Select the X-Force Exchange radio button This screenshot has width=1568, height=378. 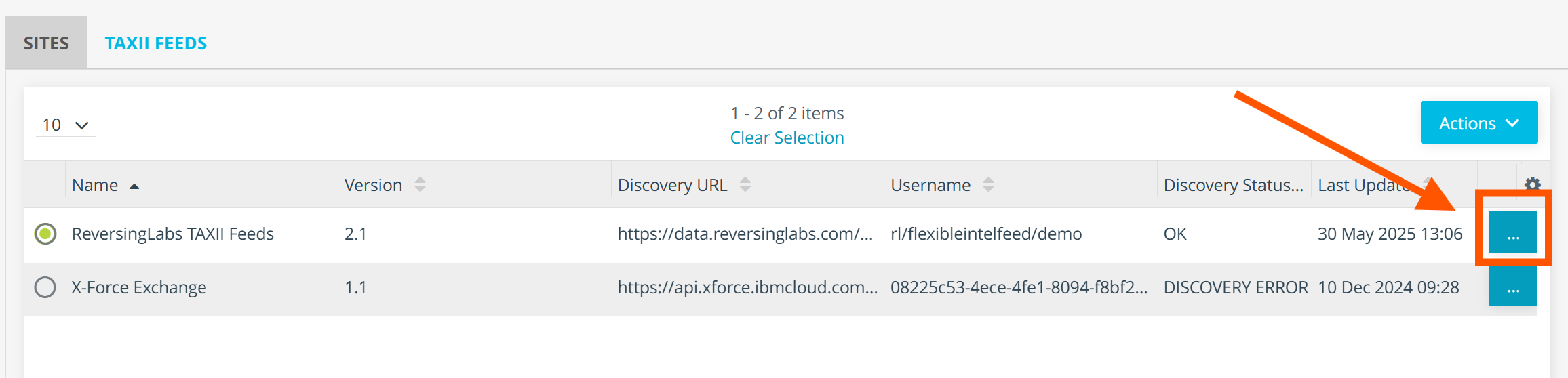45,287
